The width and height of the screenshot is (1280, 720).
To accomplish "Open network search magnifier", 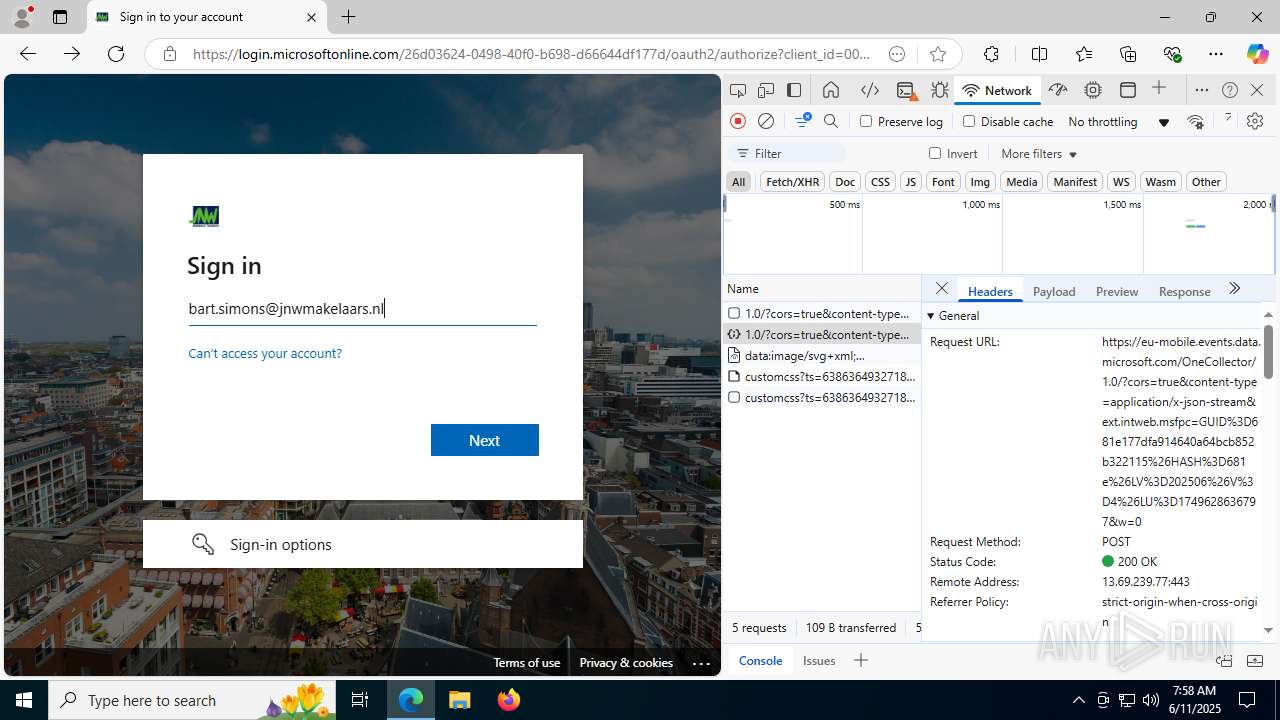I will [x=831, y=121].
